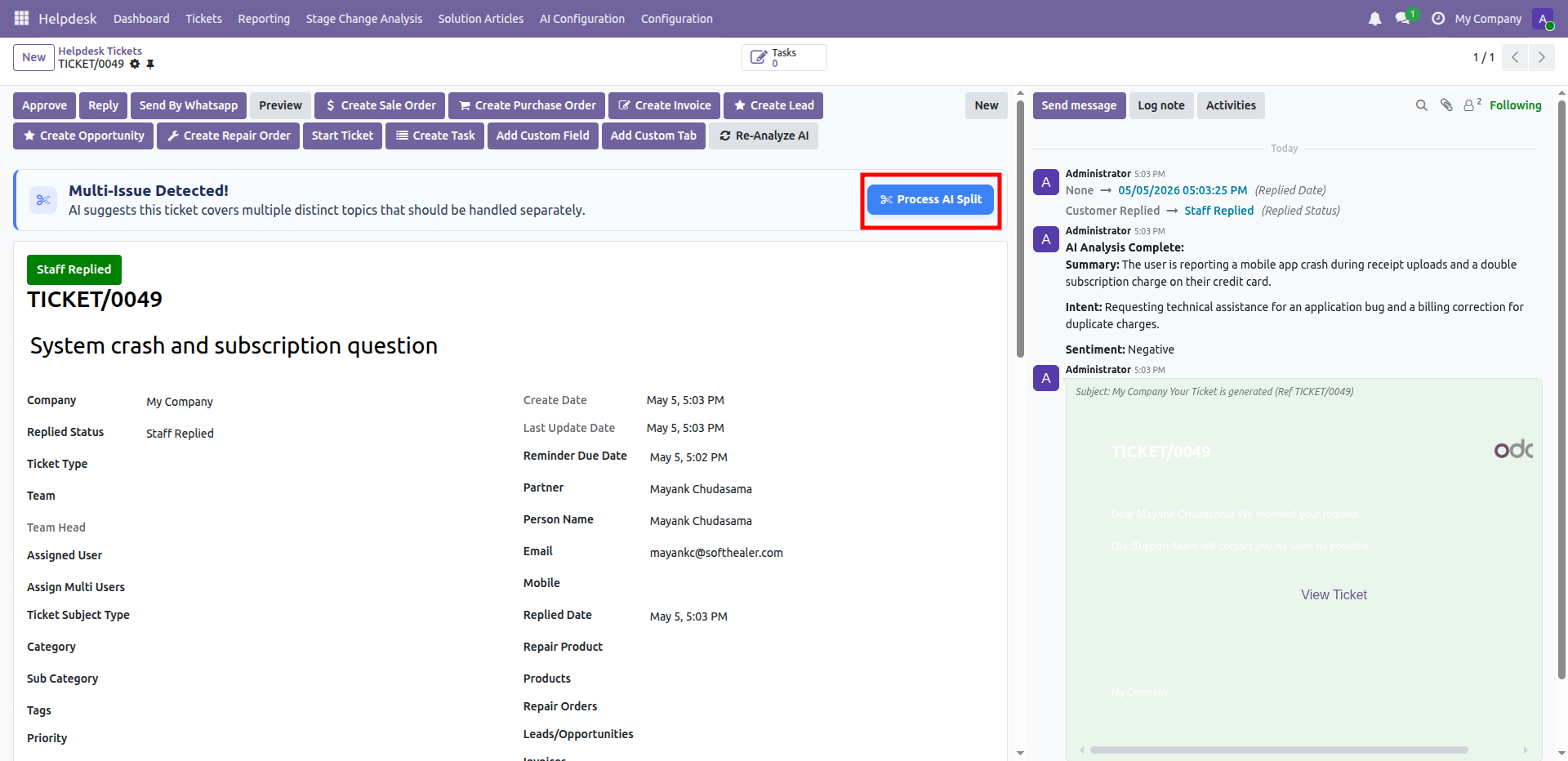Open Helpdesk Tickets breadcrumb link
The width and height of the screenshot is (1568, 761).
tap(100, 51)
